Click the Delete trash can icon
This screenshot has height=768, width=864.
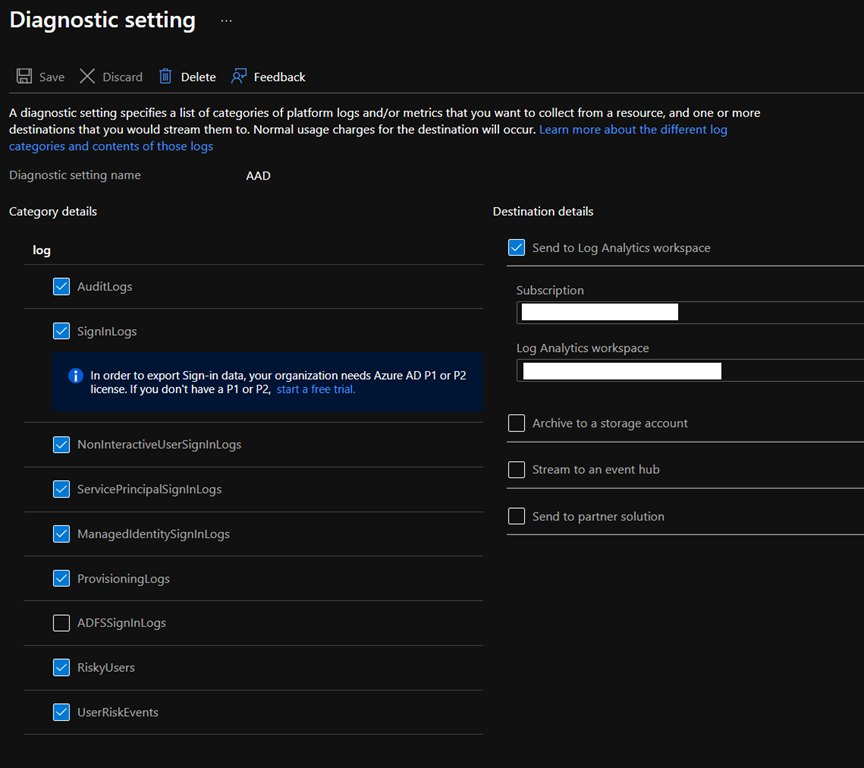coord(166,77)
